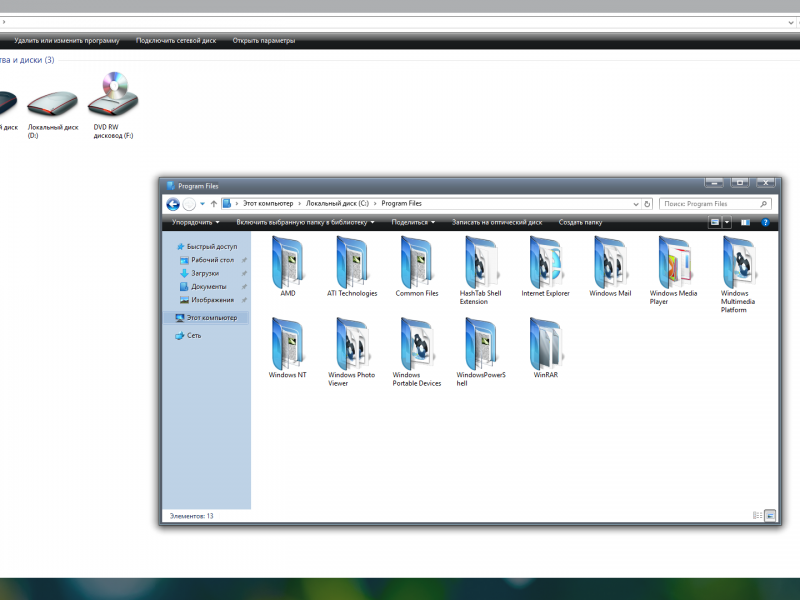This screenshot has width=800, height=600.
Task: Expand the address bar history dropdown
Action: (x=636, y=204)
